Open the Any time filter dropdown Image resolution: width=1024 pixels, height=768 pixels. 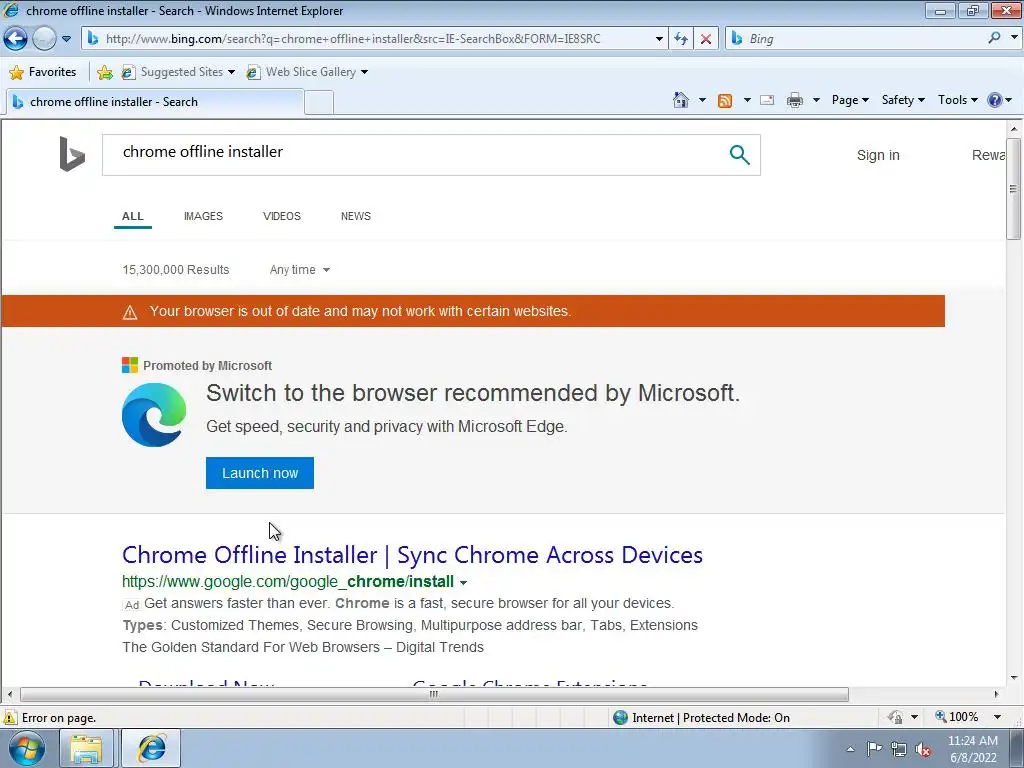coord(300,270)
